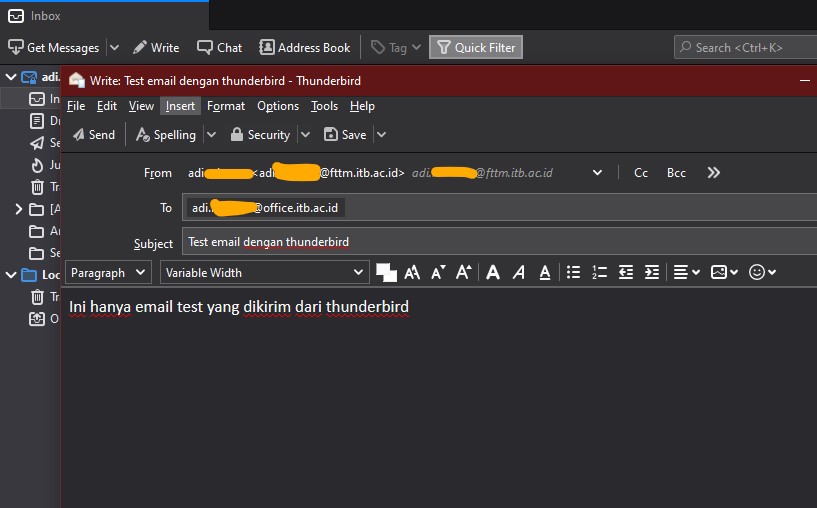
Task: Click the Security button
Action: tap(260, 135)
